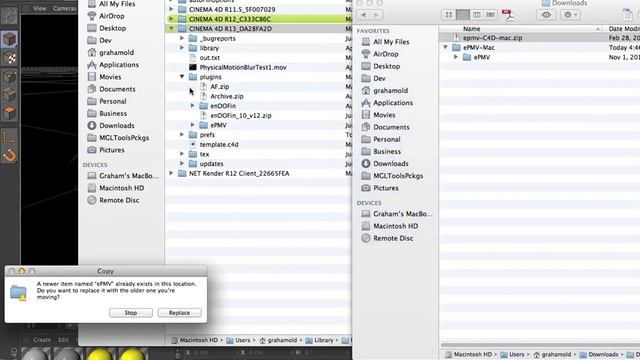
Task: Open Pictures in left Finder sidebar
Action: (x=112, y=150)
